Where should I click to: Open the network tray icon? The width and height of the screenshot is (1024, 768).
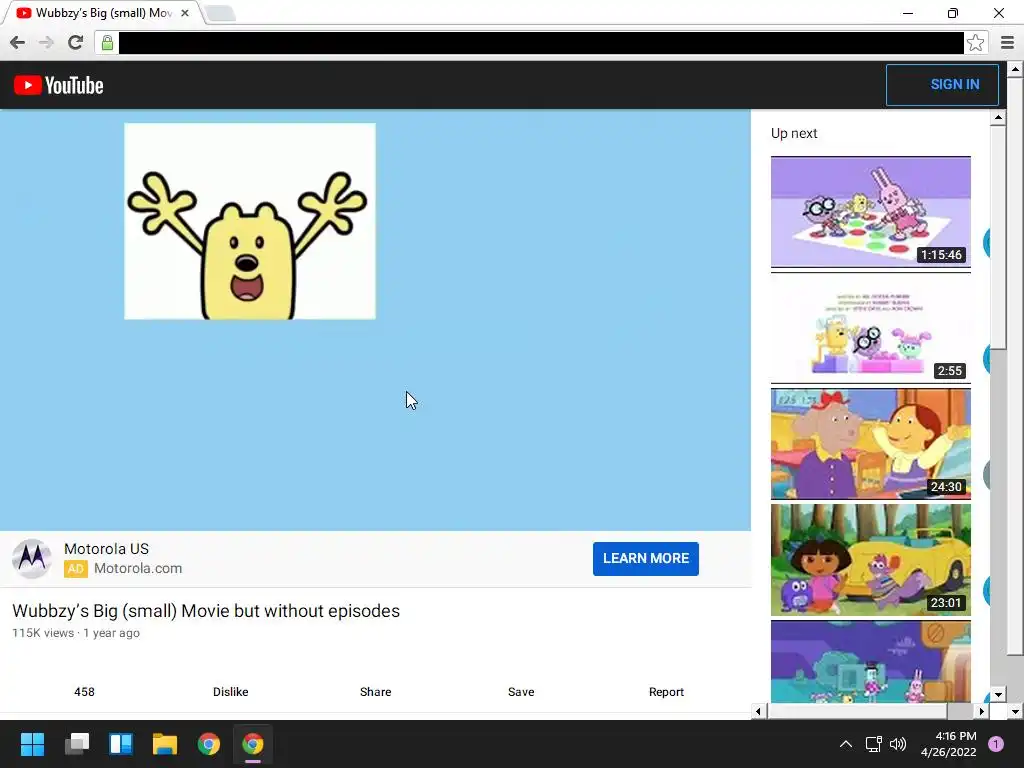[873, 744]
